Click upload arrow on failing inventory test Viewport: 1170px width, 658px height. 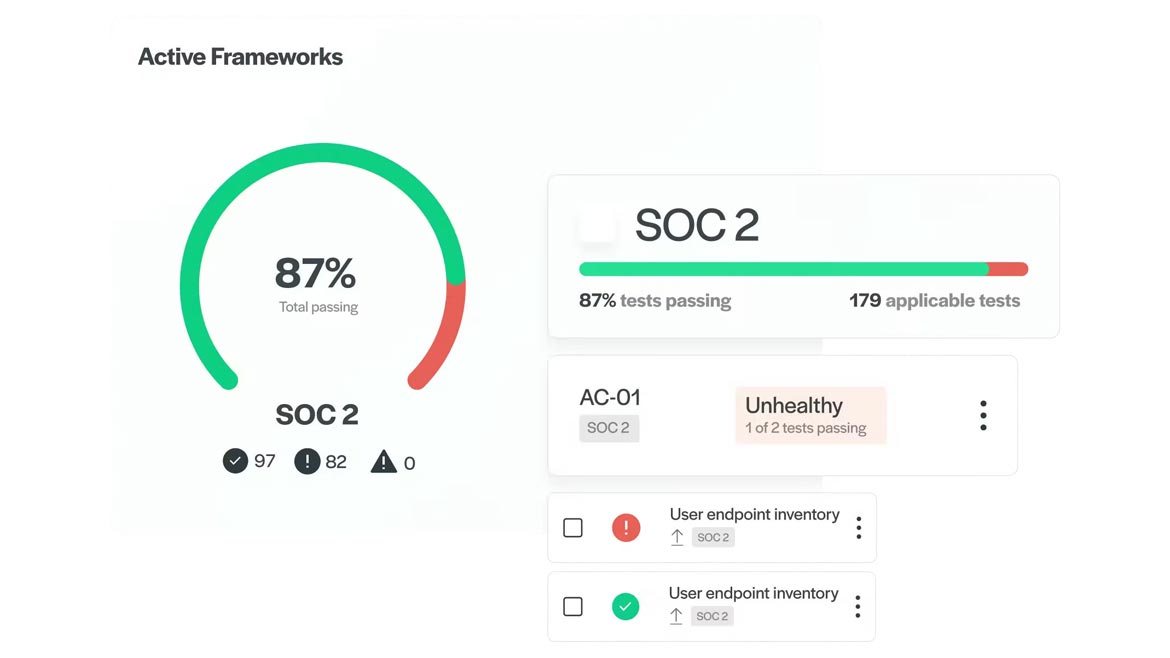coord(677,537)
